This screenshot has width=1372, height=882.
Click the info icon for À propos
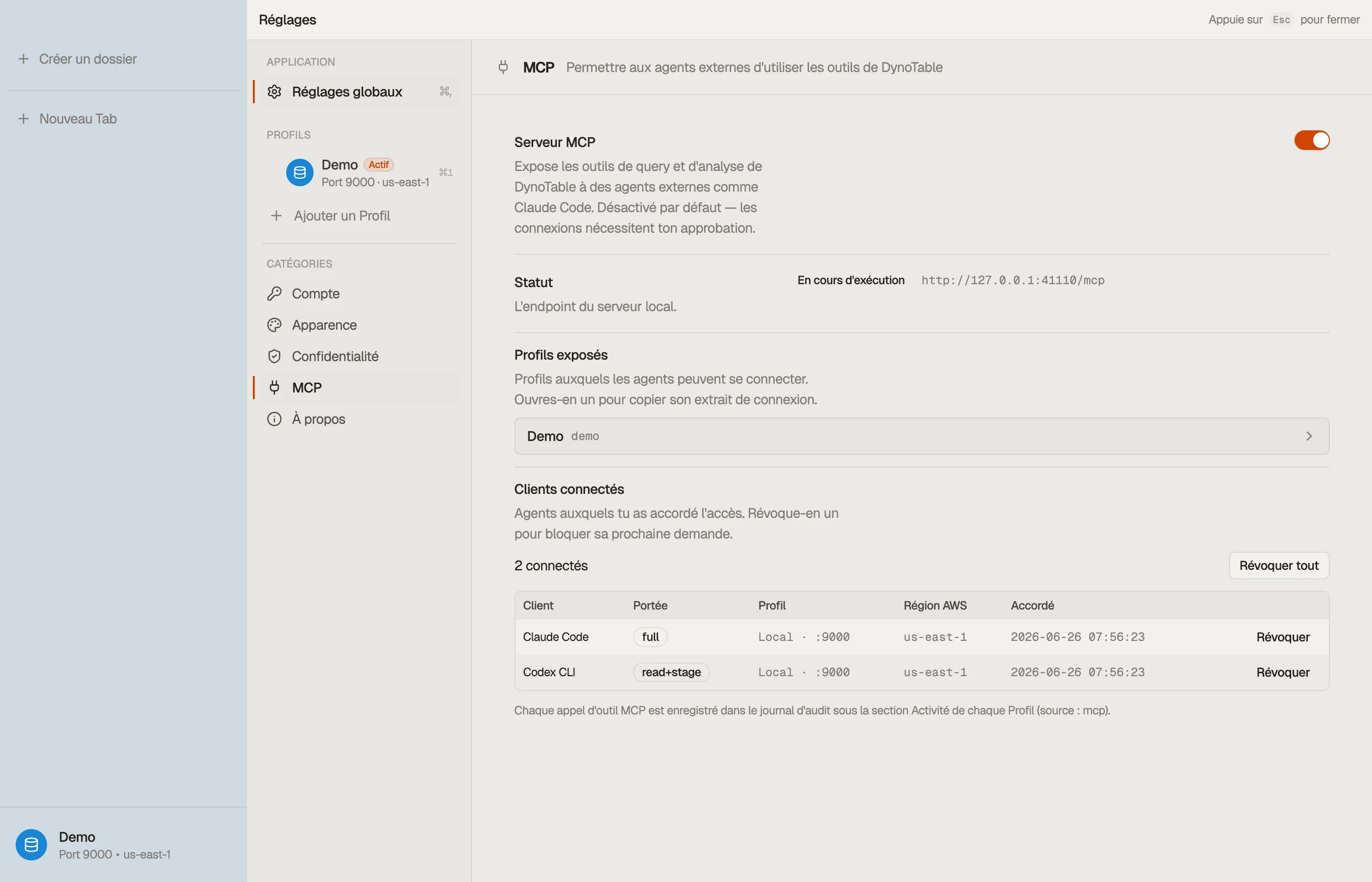tap(274, 419)
